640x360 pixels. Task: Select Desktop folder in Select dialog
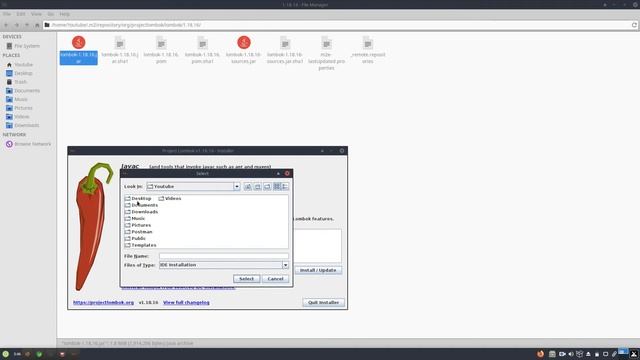138,198
